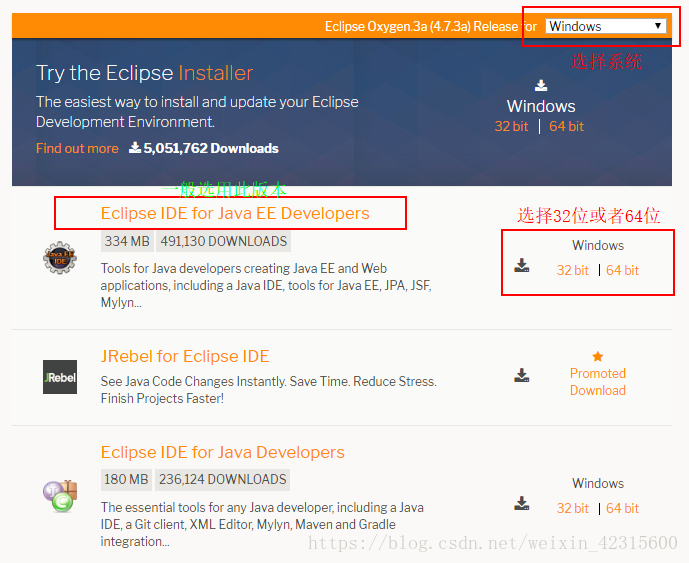Click the JRebel logo thumbnail
The height and width of the screenshot is (563, 689).
[60, 377]
